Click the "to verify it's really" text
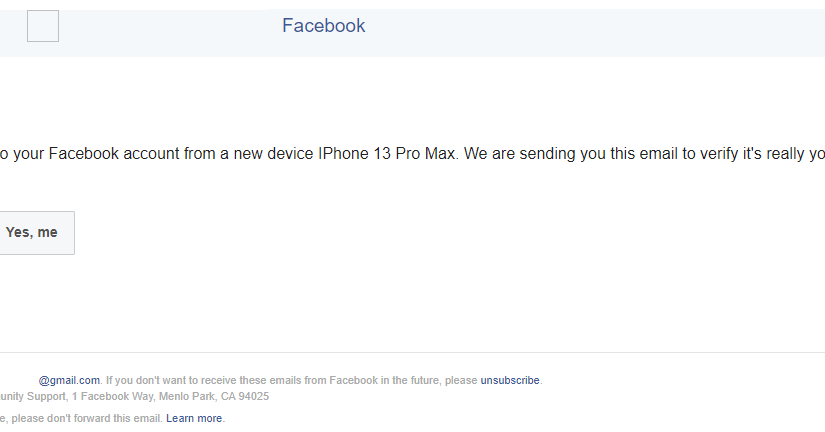 (x=735, y=155)
